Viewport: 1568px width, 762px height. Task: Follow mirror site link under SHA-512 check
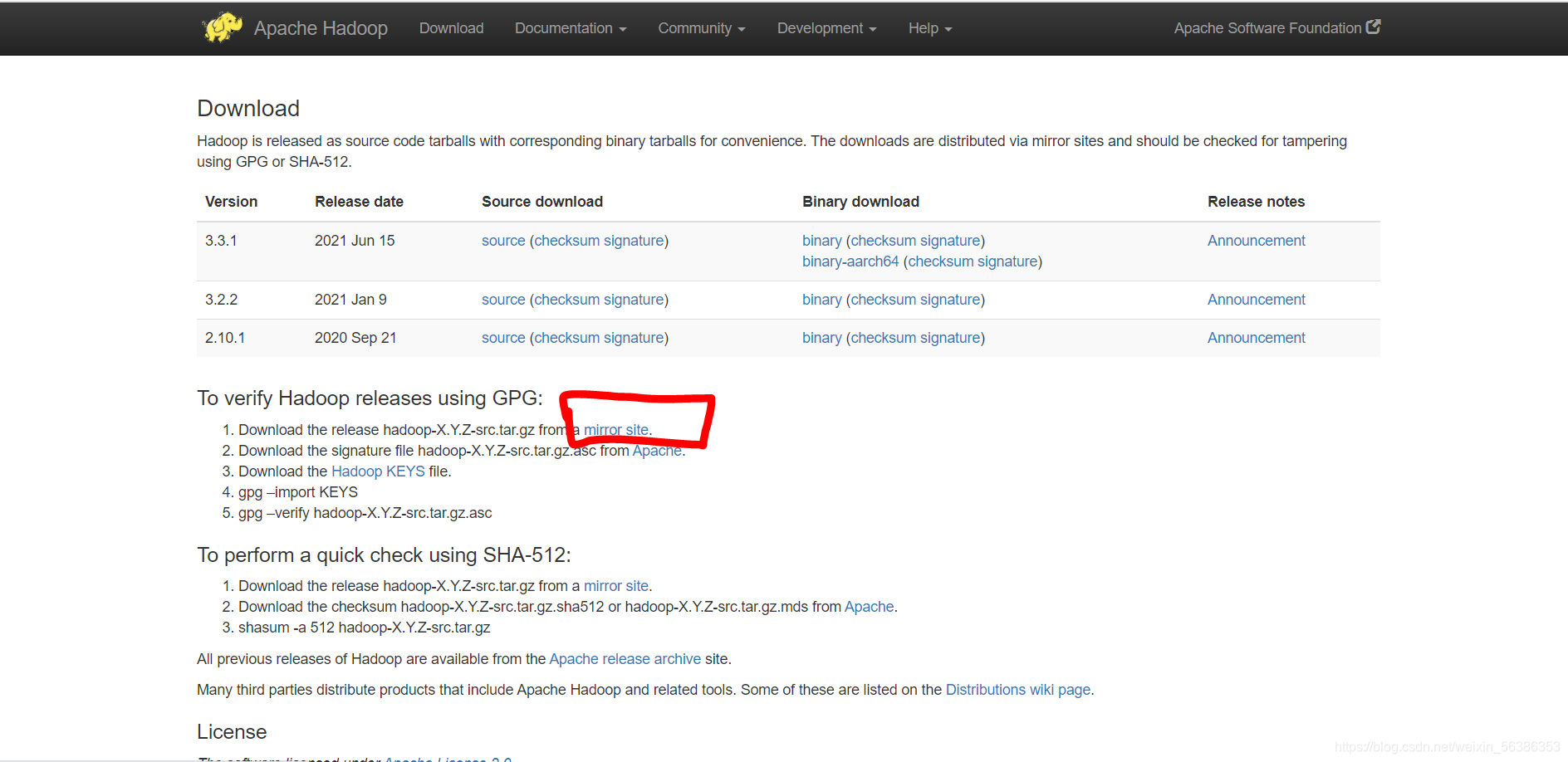click(616, 586)
